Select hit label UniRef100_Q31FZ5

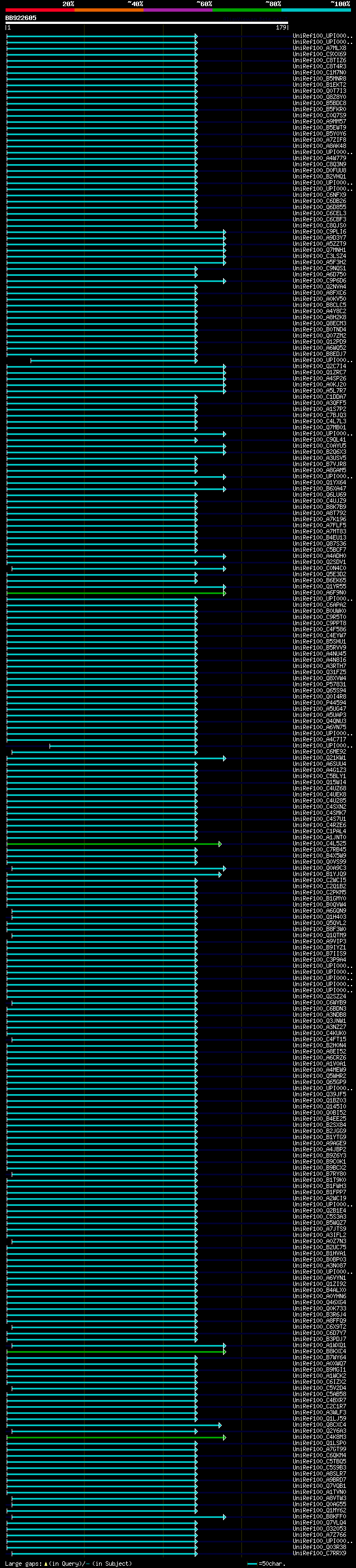click(x=319, y=672)
